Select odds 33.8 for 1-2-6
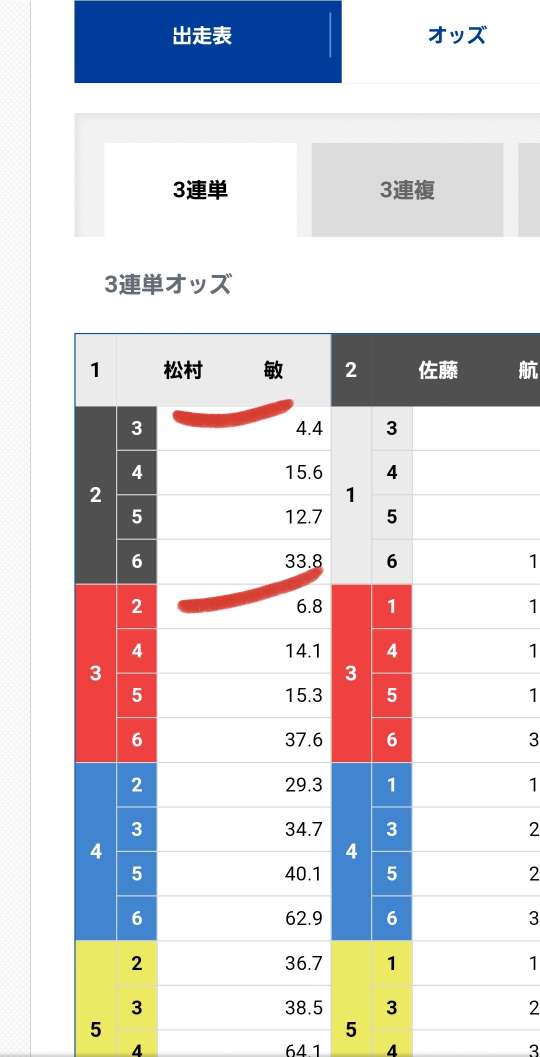The height and width of the screenshot is (1057, 540). 243,562
